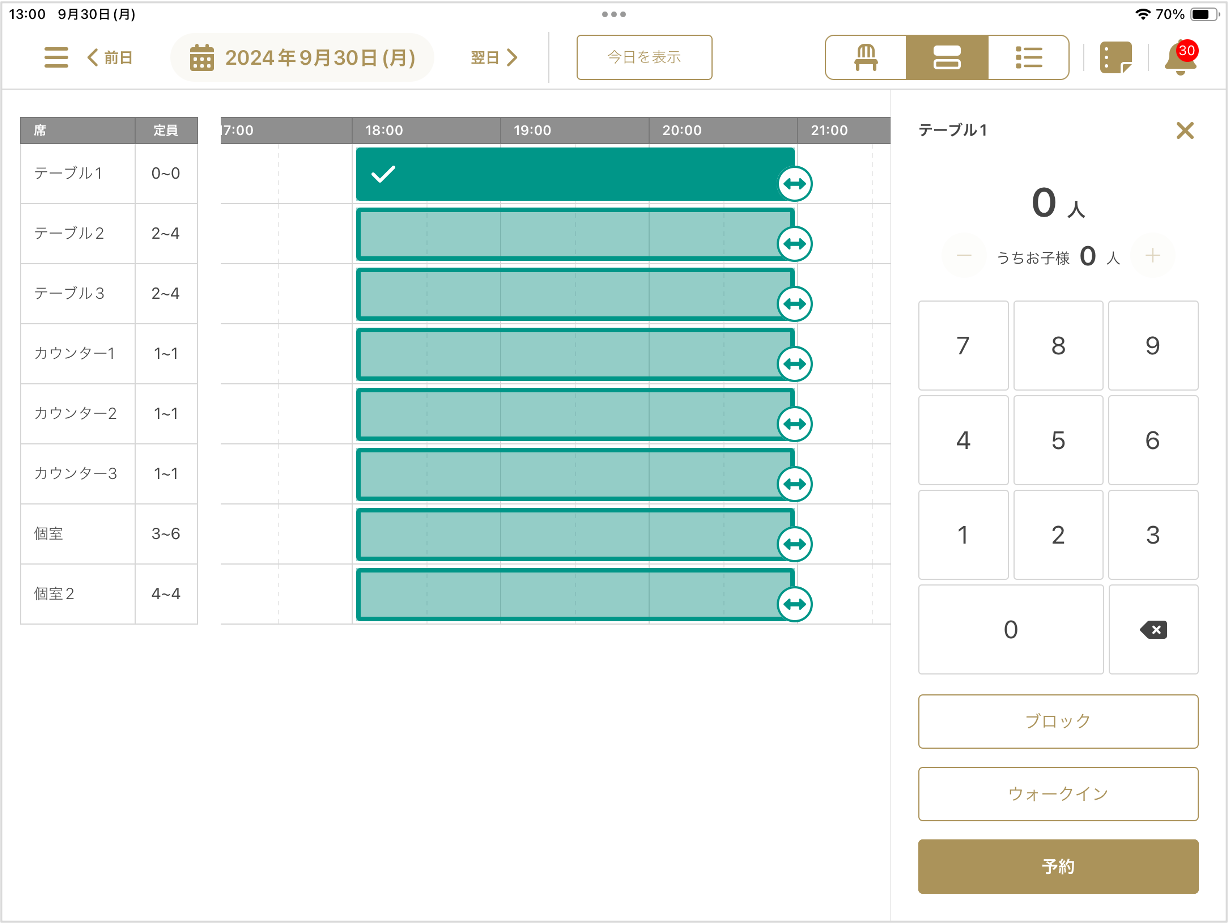Tap number 5 on the keypad
Viewport: 1228px width, 924px height.
1058,440
